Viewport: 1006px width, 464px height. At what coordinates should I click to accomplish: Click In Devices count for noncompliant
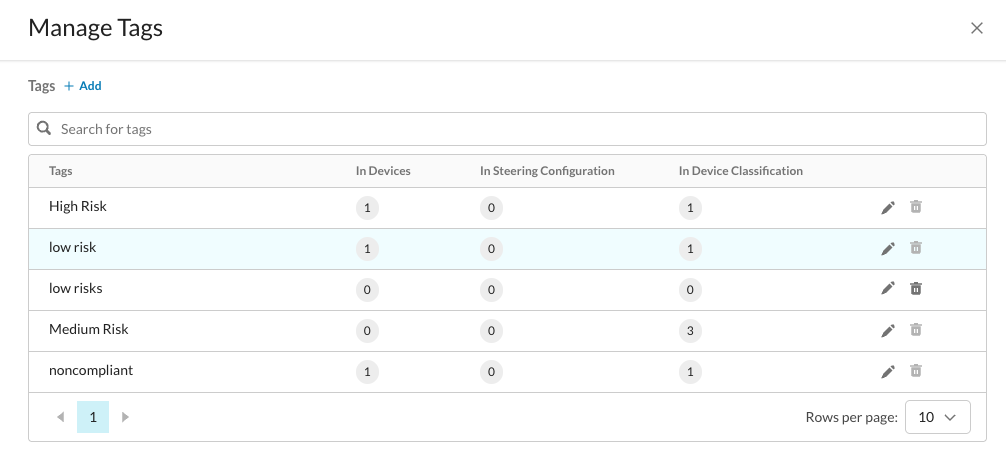tap(367, 372)
